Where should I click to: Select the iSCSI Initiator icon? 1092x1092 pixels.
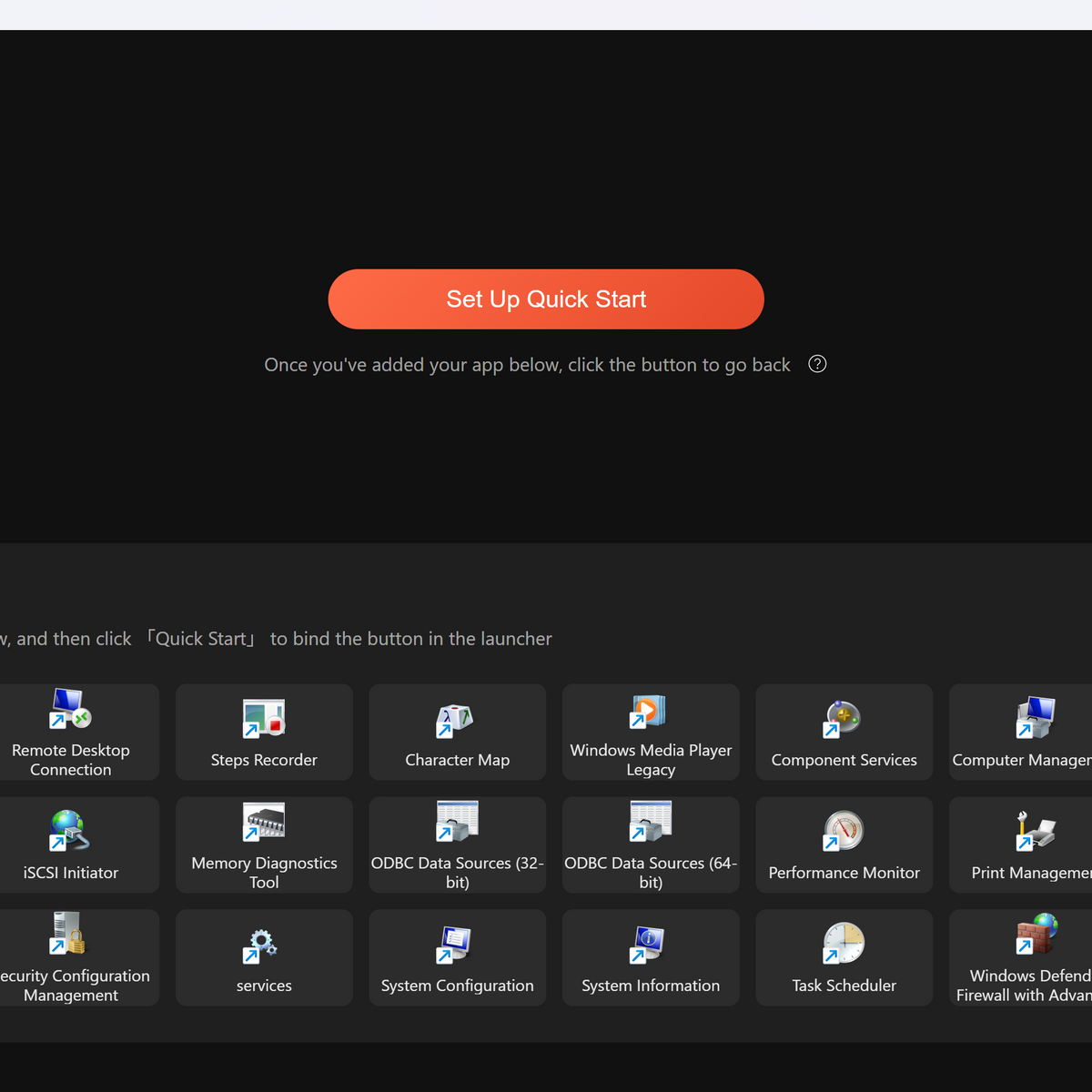[70, 831]
